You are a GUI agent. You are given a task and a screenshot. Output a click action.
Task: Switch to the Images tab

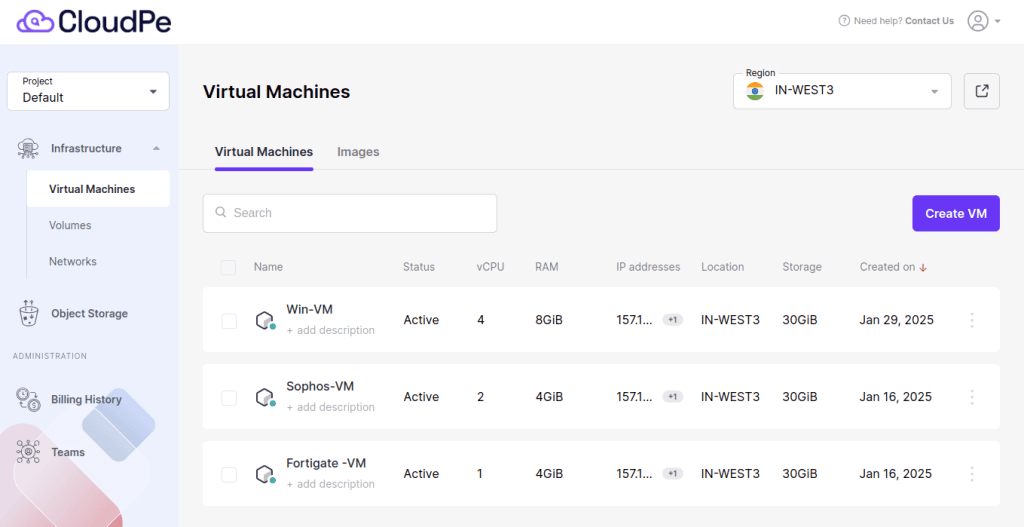(x=358, y=152)
